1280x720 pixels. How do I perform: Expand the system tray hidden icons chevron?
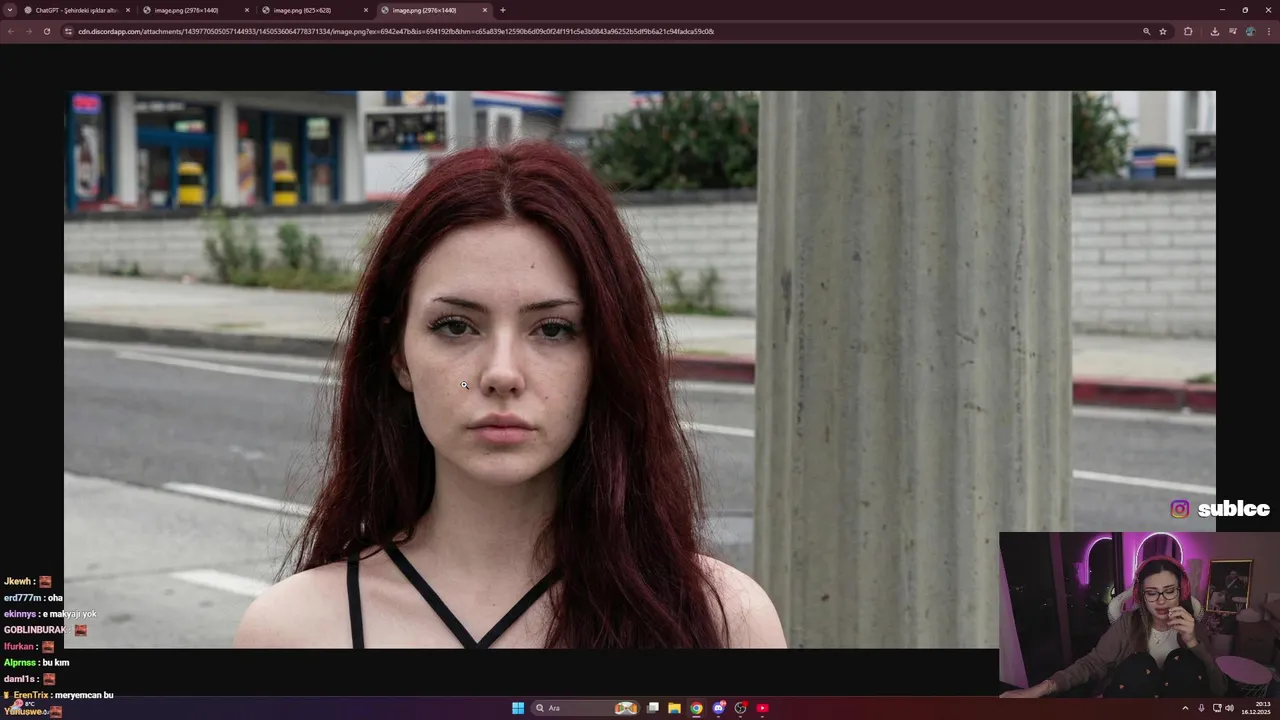pyautogui.click(x=1185, y=708)
